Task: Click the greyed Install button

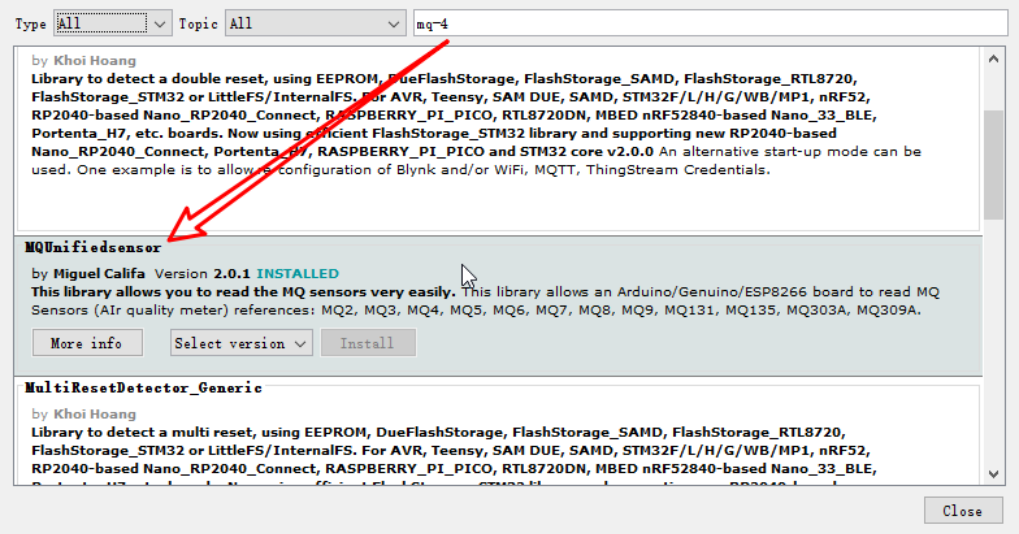Action: (368, 343)
